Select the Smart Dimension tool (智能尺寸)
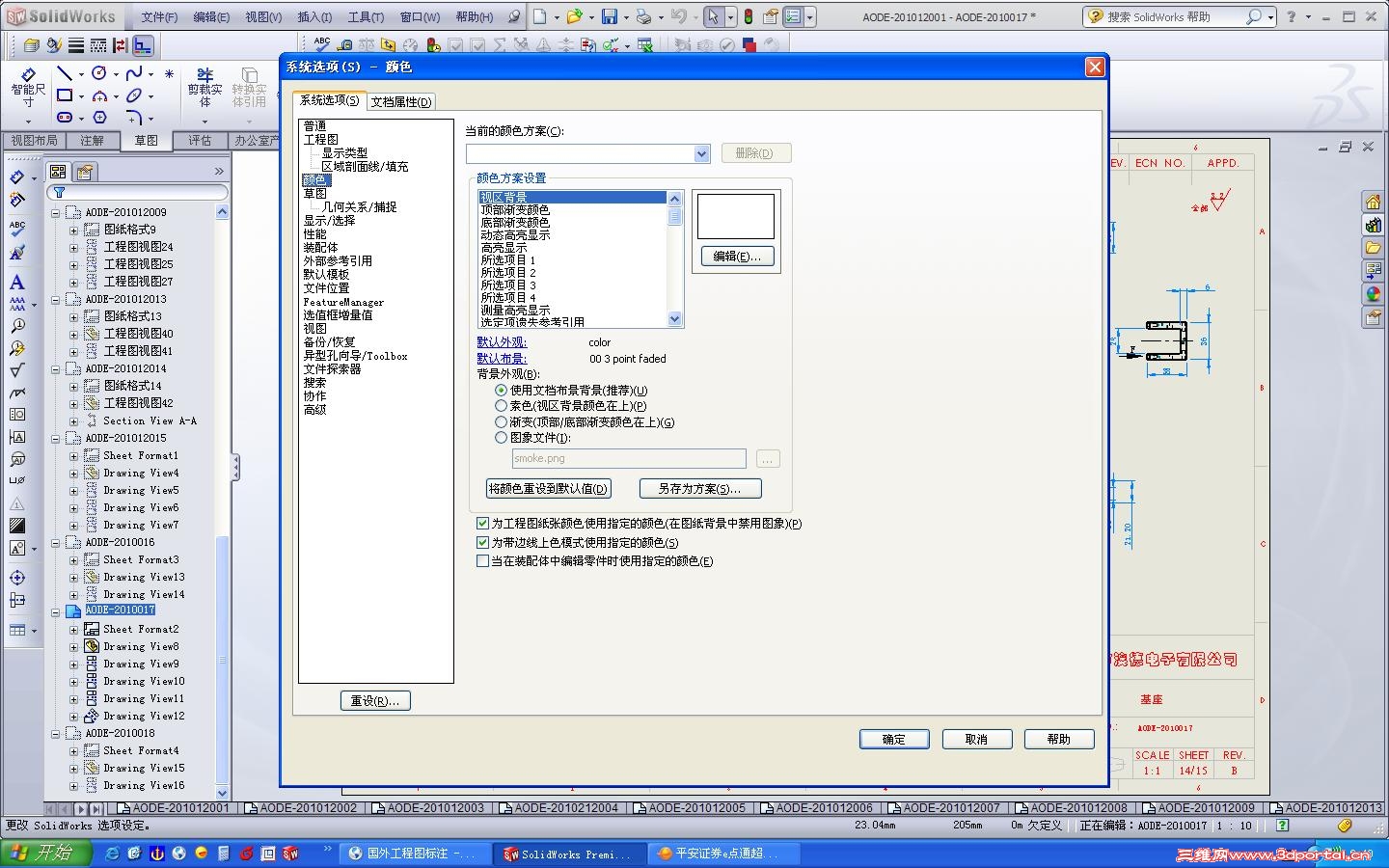Screen dimensions: 1389x868 pos(28,88)
